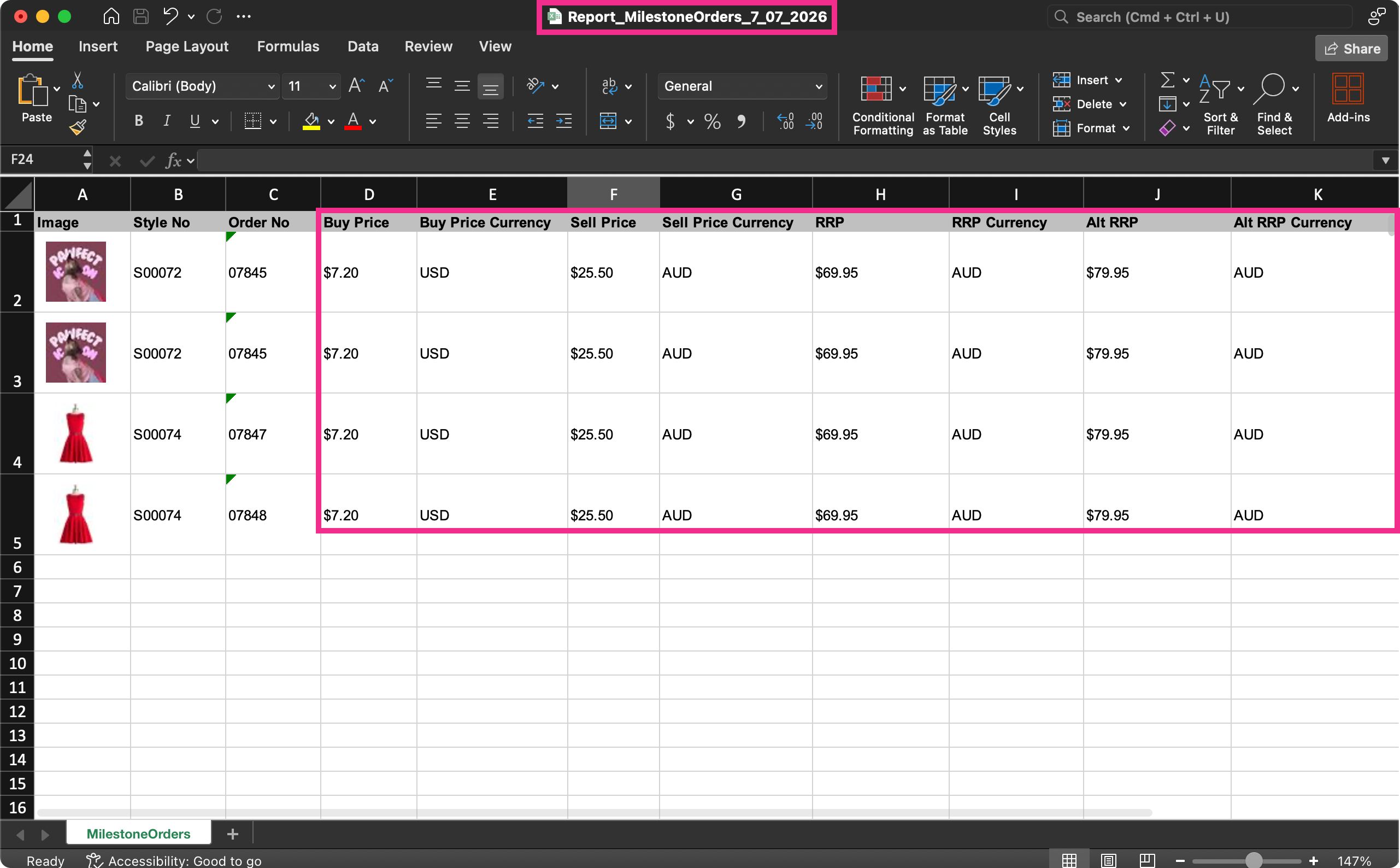Click the fx insert function button

click(x=173, y=160)
